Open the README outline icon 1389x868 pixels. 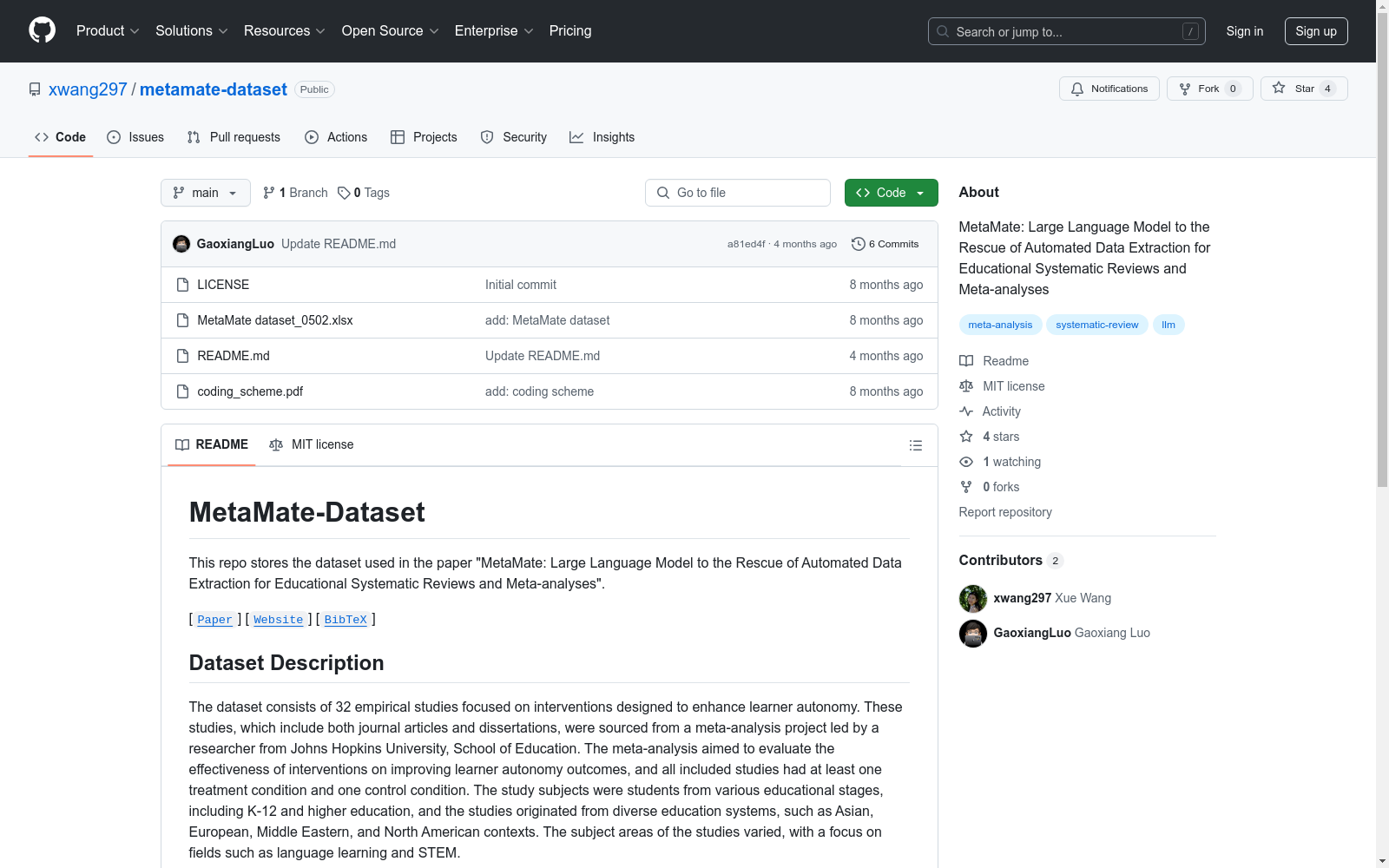[915, 445]
